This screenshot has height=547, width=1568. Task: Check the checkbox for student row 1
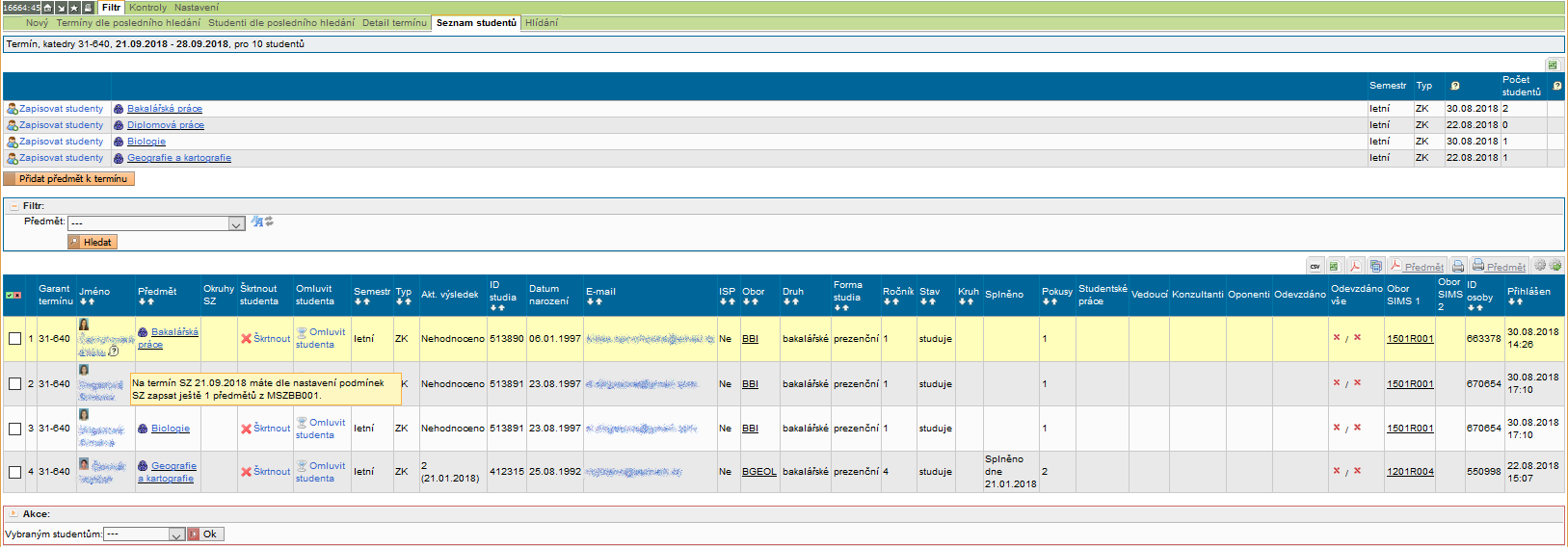click(14, 339)
